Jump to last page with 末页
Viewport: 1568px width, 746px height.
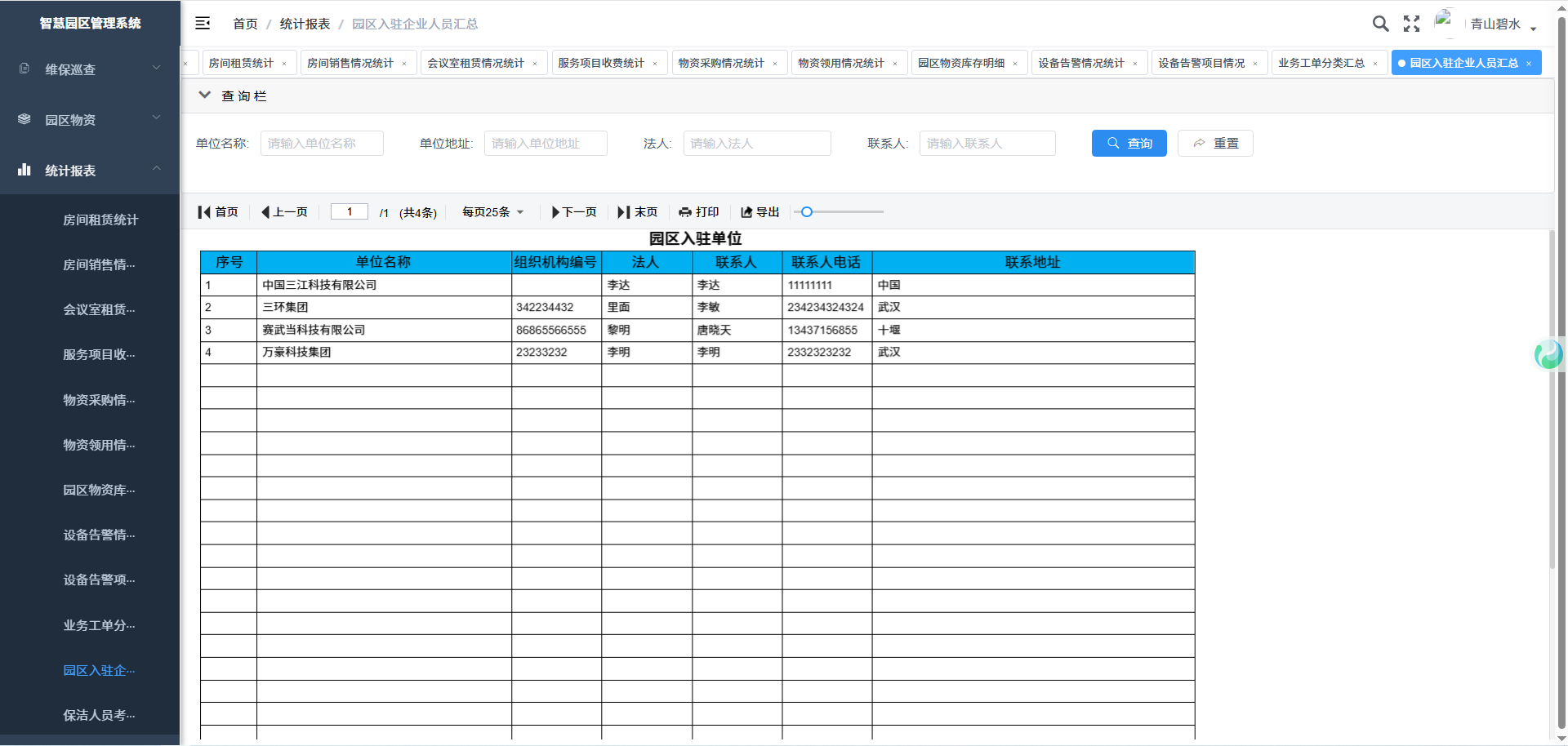click(x=637, y=212)
